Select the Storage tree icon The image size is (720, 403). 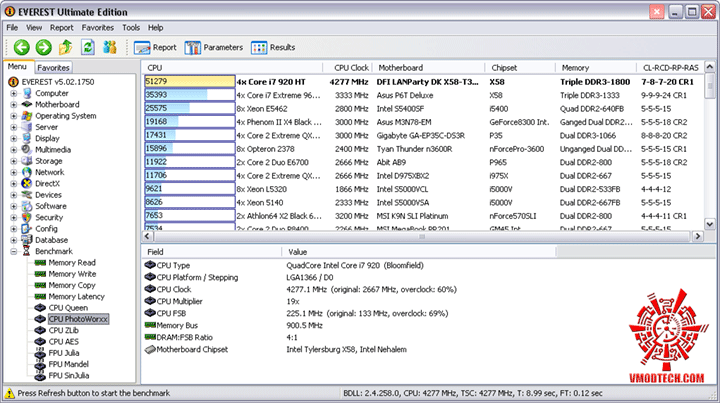point(27,161)
